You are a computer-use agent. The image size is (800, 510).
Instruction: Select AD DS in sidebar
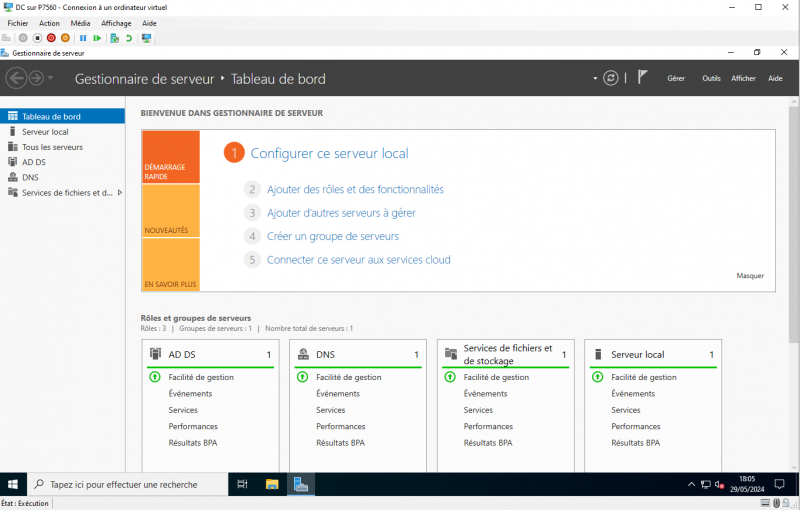click(x=62, y=162)
